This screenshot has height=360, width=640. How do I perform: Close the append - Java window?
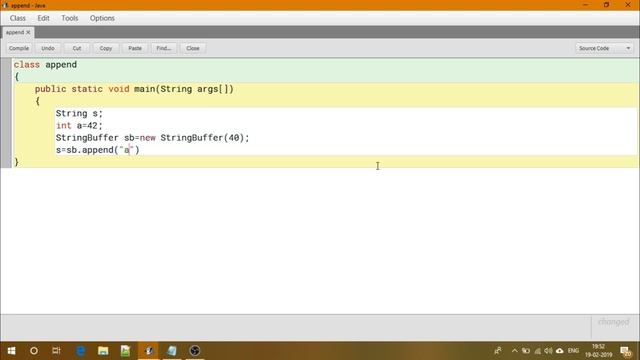(628, 5)
